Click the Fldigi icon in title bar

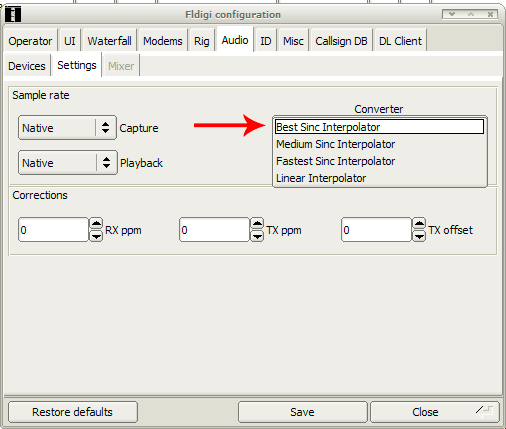(x=13, y=14)
